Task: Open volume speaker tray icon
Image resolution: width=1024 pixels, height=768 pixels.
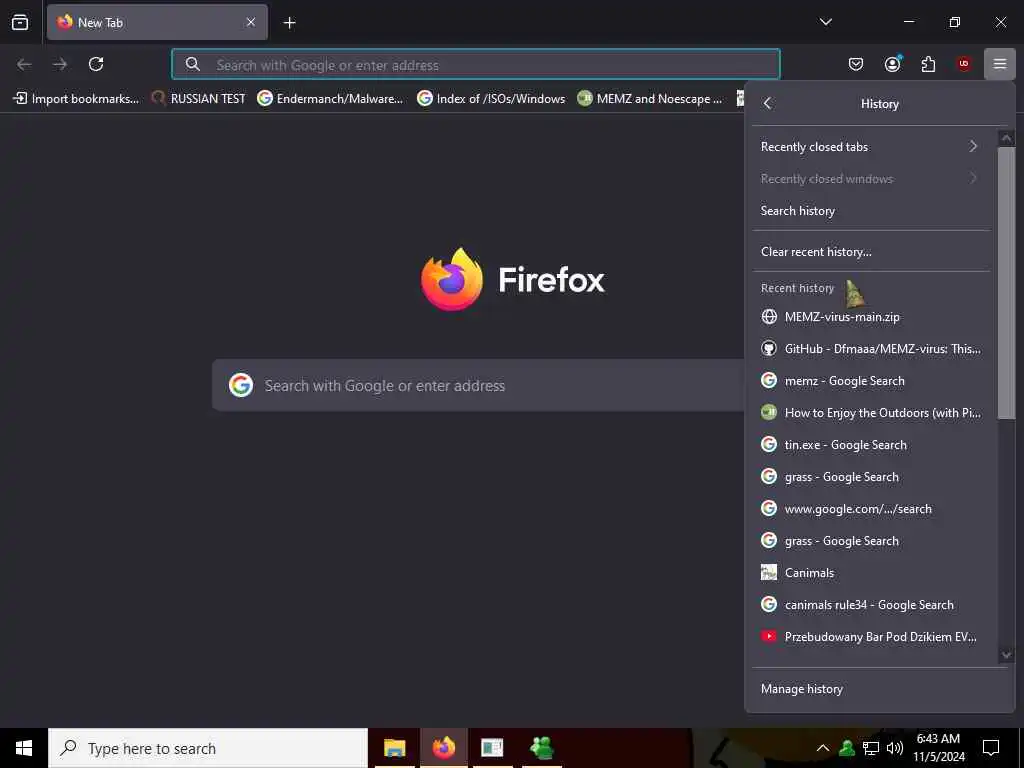Action: tap(895, 748)
